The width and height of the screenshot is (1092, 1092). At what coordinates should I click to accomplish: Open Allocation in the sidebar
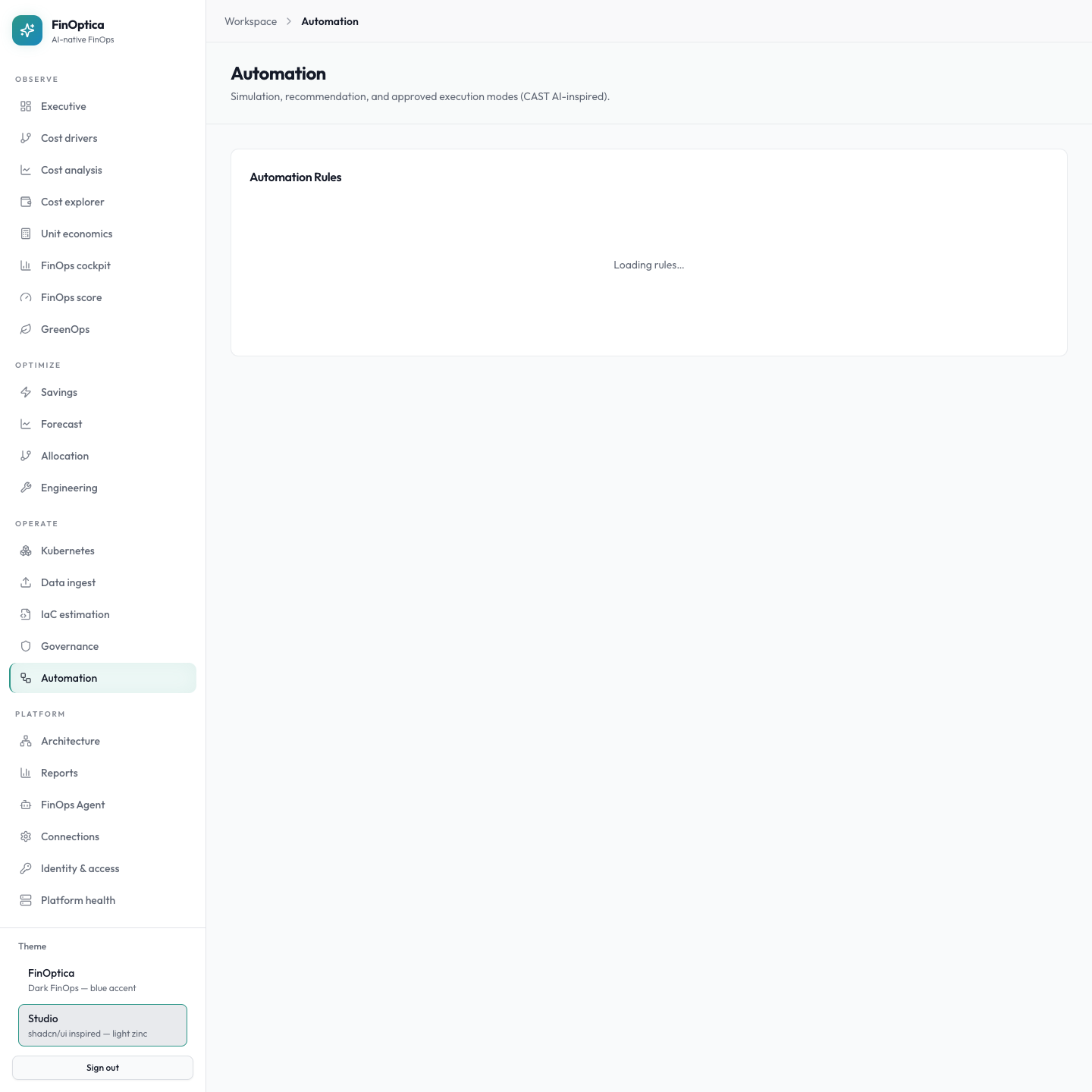coord(102,456)
